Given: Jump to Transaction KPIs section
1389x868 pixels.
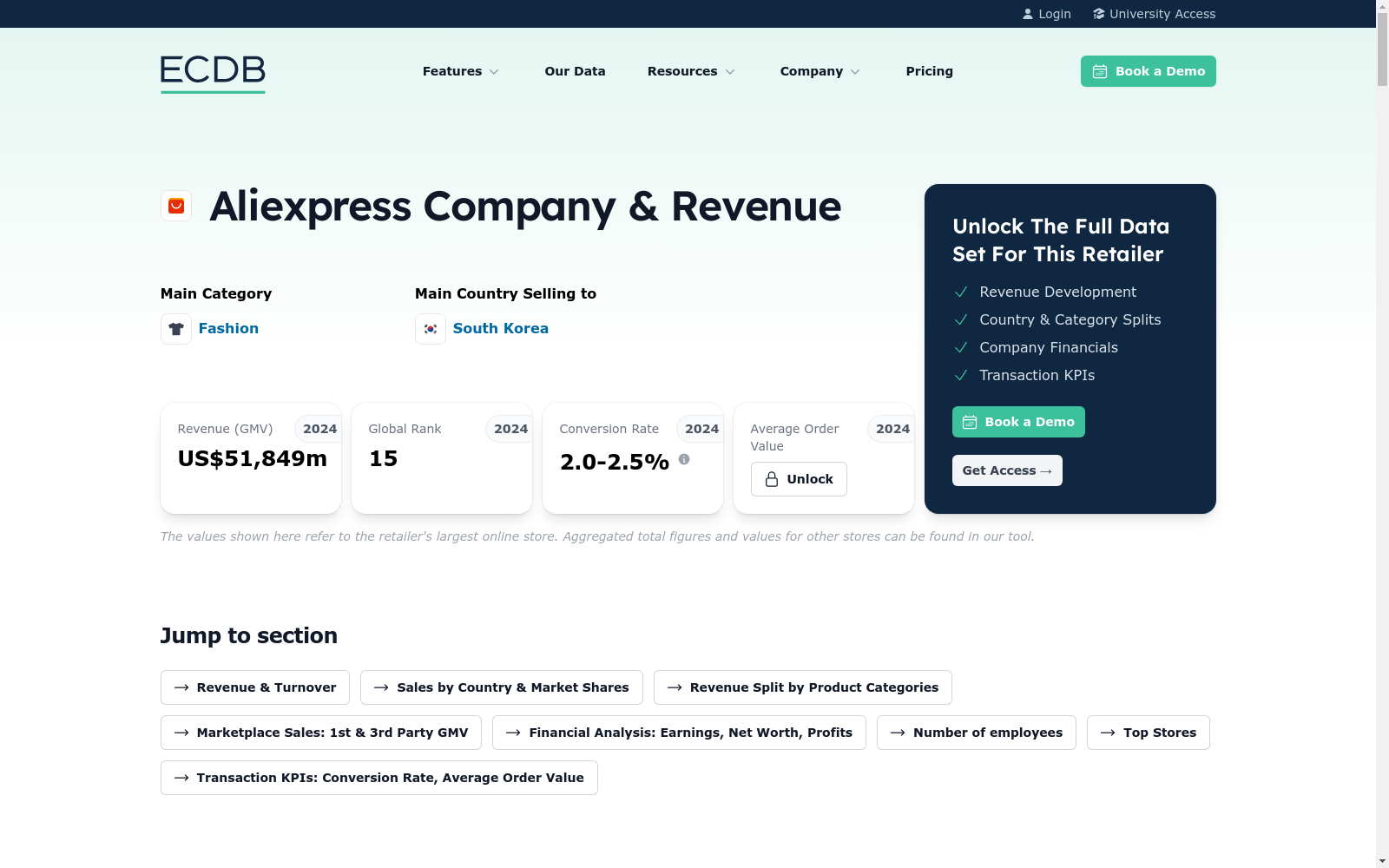Looking at the screenshot, I should tap(379, 778).
